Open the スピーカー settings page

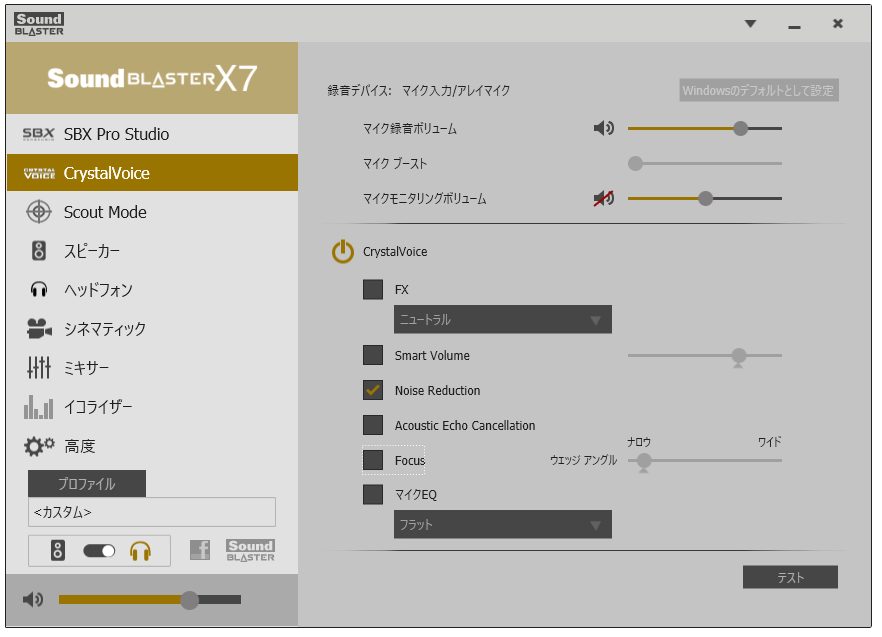point(152,251)
